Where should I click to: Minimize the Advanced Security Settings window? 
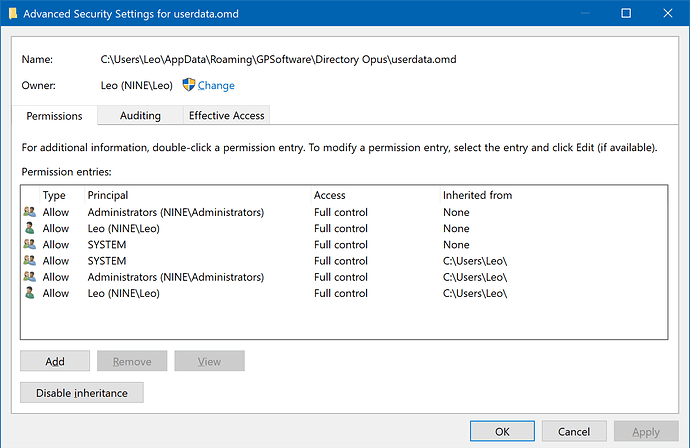pos(585,13)
